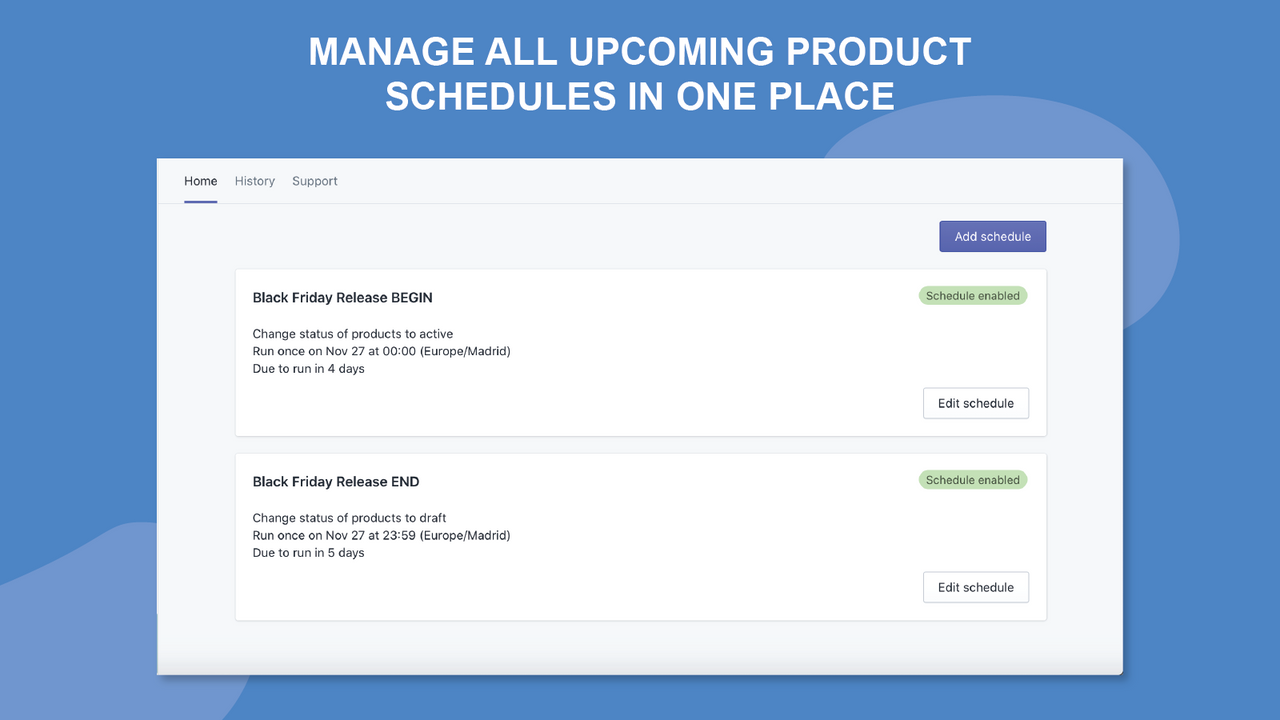Viewport: 1280px width, 720px height.
Task: Click the Run once Nov 27 at 23:59 line
Action: (381, 535)
